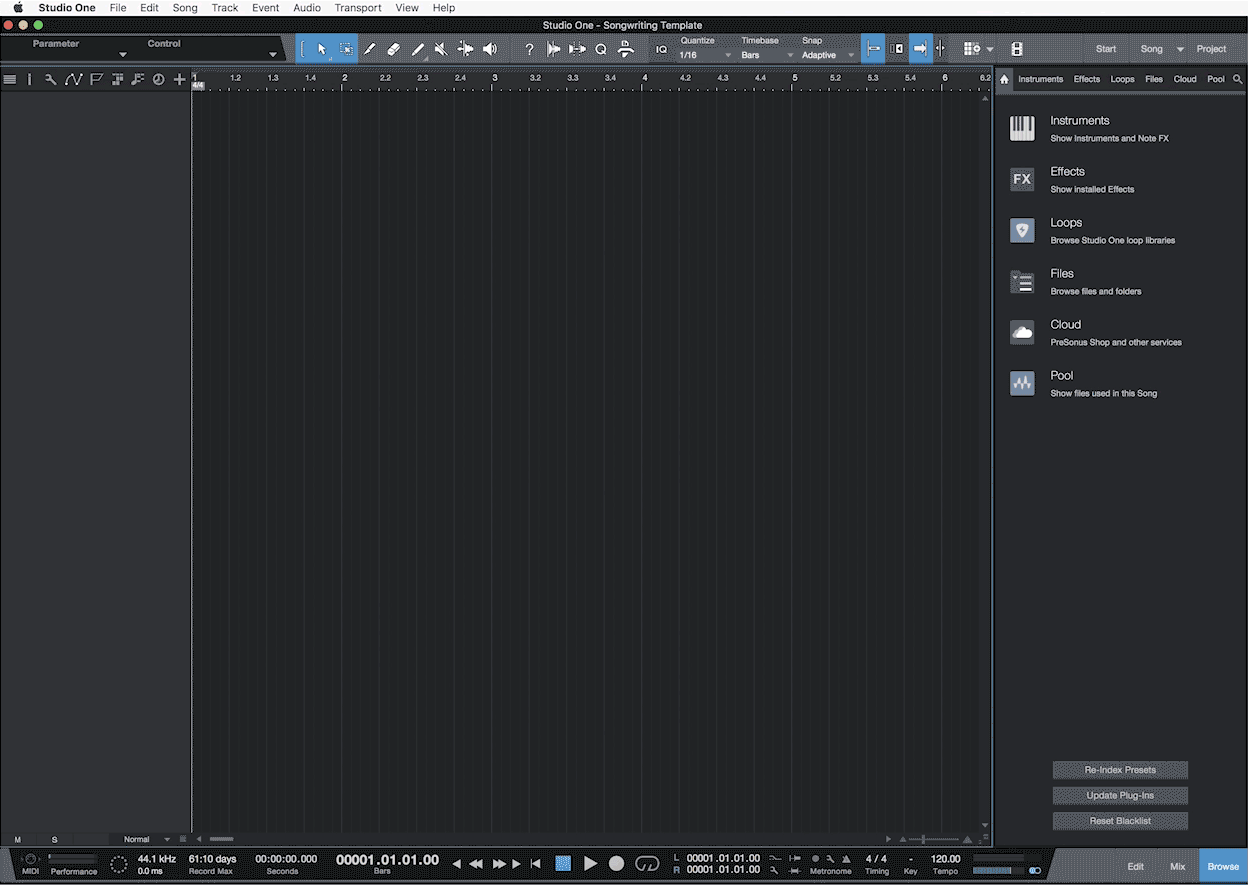Open the Track menu in the menu bar
The width and height of the screenshot is (1248, 885).
tap(224, 8)
